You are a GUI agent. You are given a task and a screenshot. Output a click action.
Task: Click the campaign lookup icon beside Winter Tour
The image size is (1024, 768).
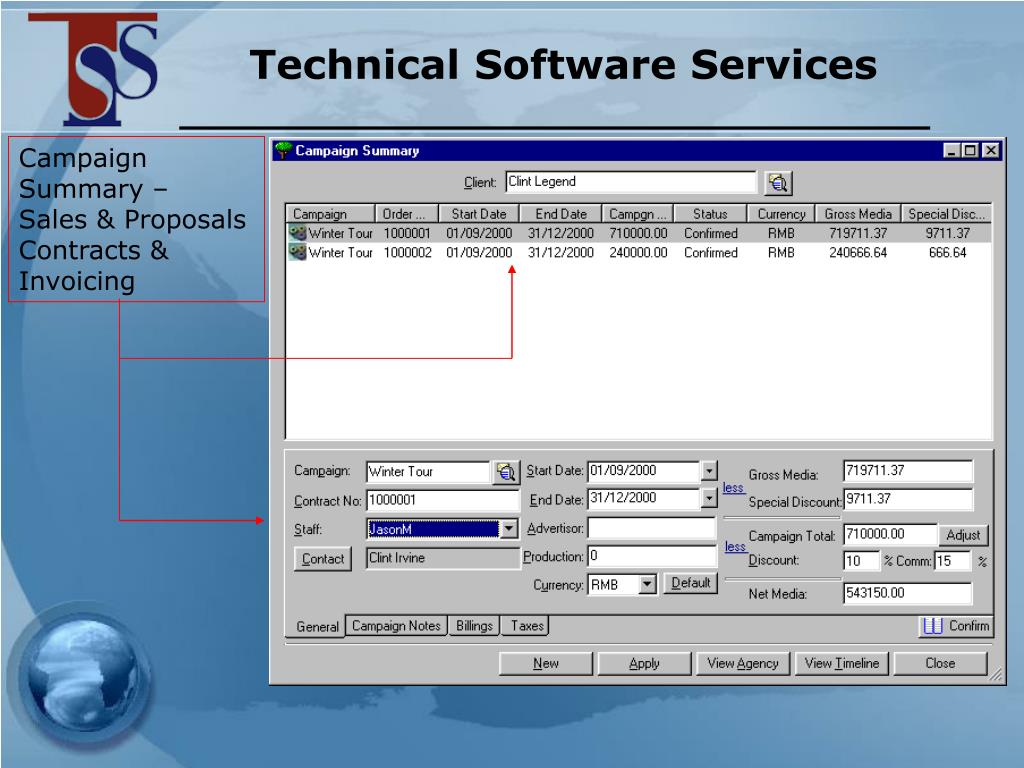[x=505, y=472]
